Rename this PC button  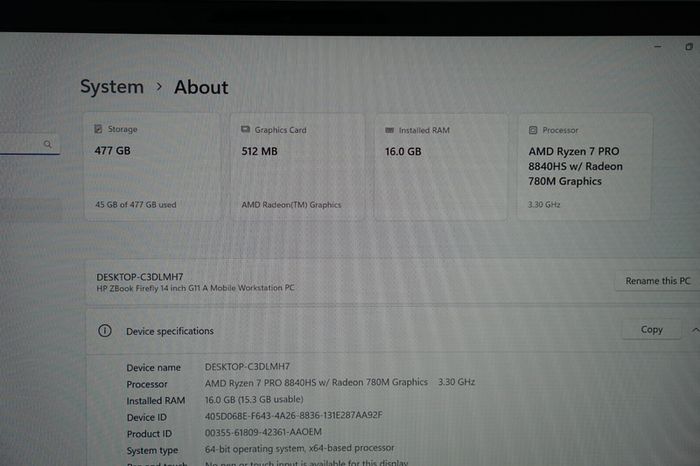click(x=658, y=281)
